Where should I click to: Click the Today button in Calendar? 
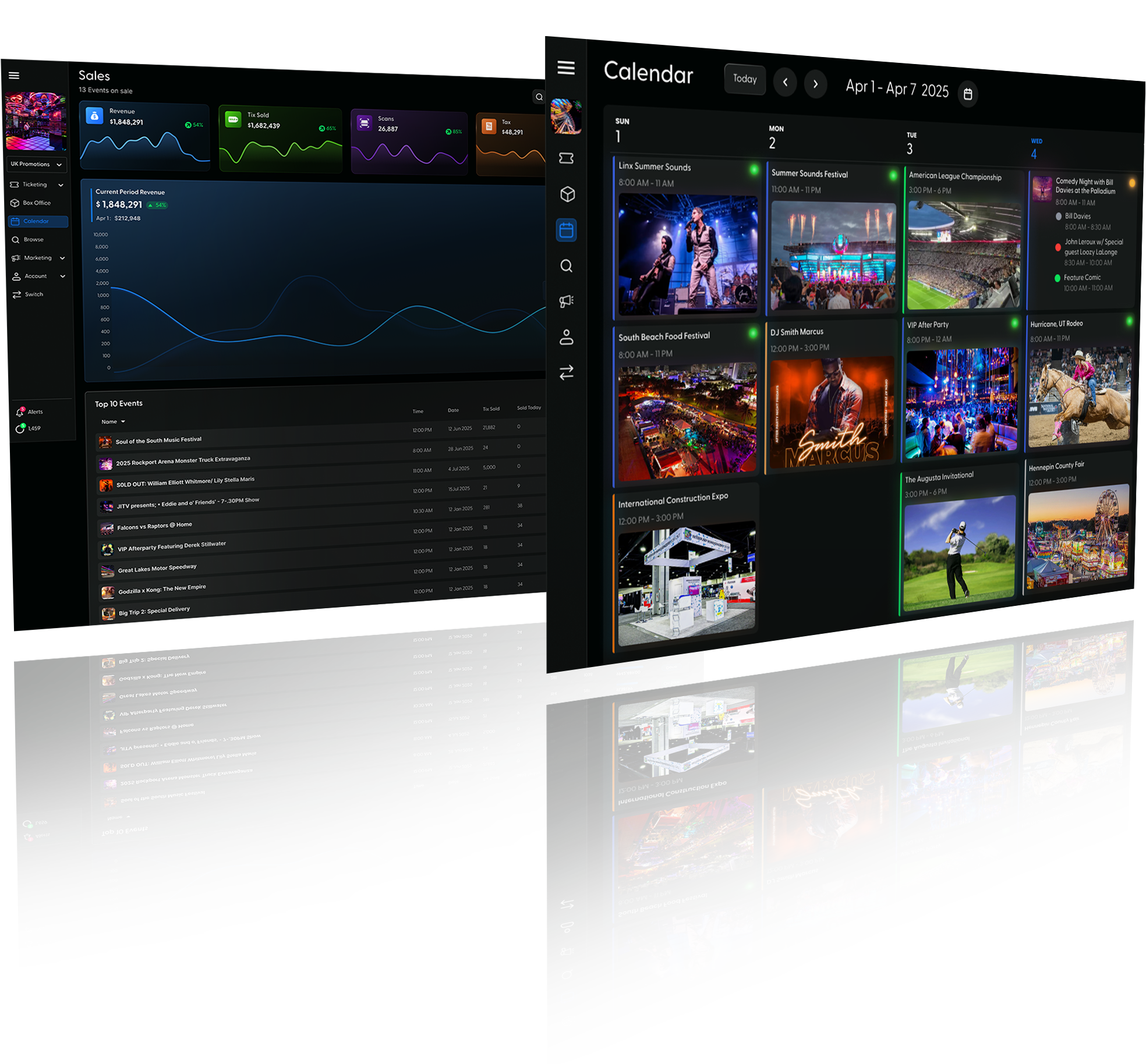point(745,79)
